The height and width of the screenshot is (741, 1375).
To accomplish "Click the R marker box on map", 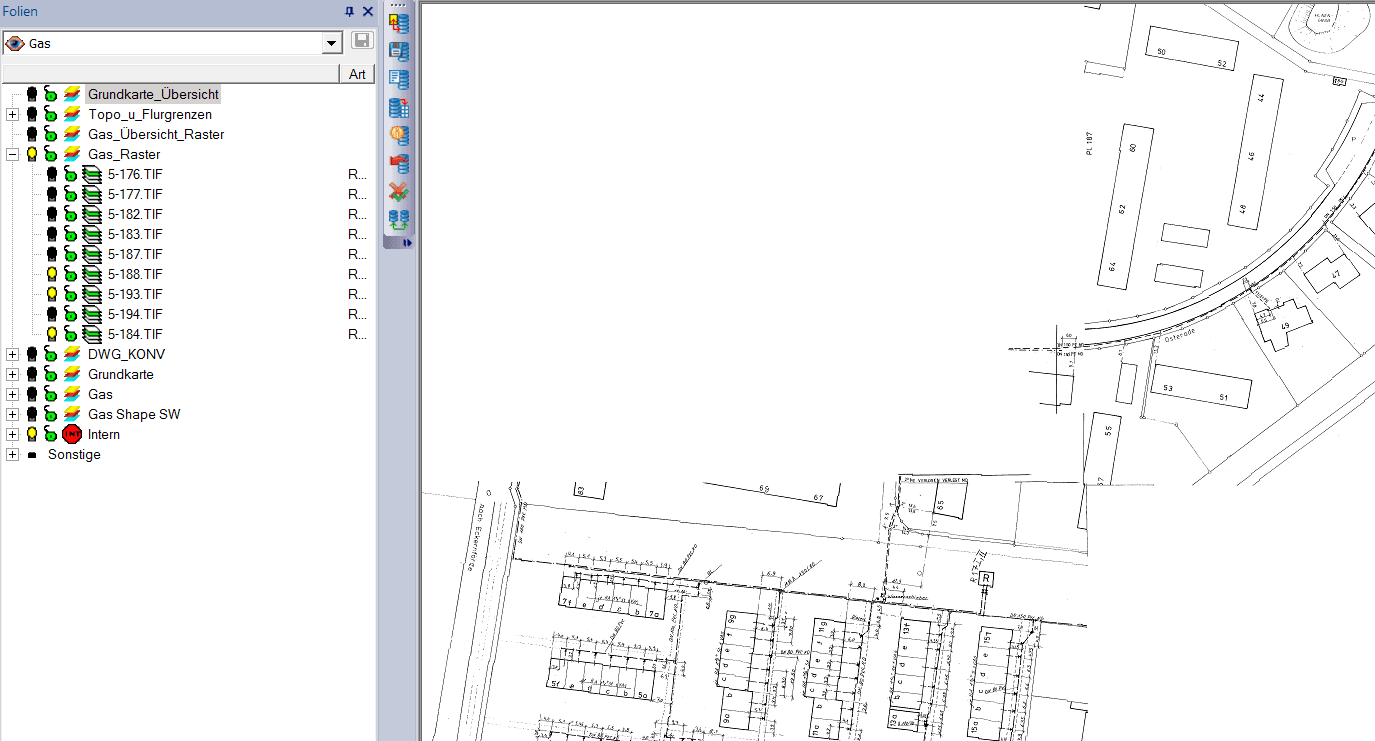I will coord(986,579).
